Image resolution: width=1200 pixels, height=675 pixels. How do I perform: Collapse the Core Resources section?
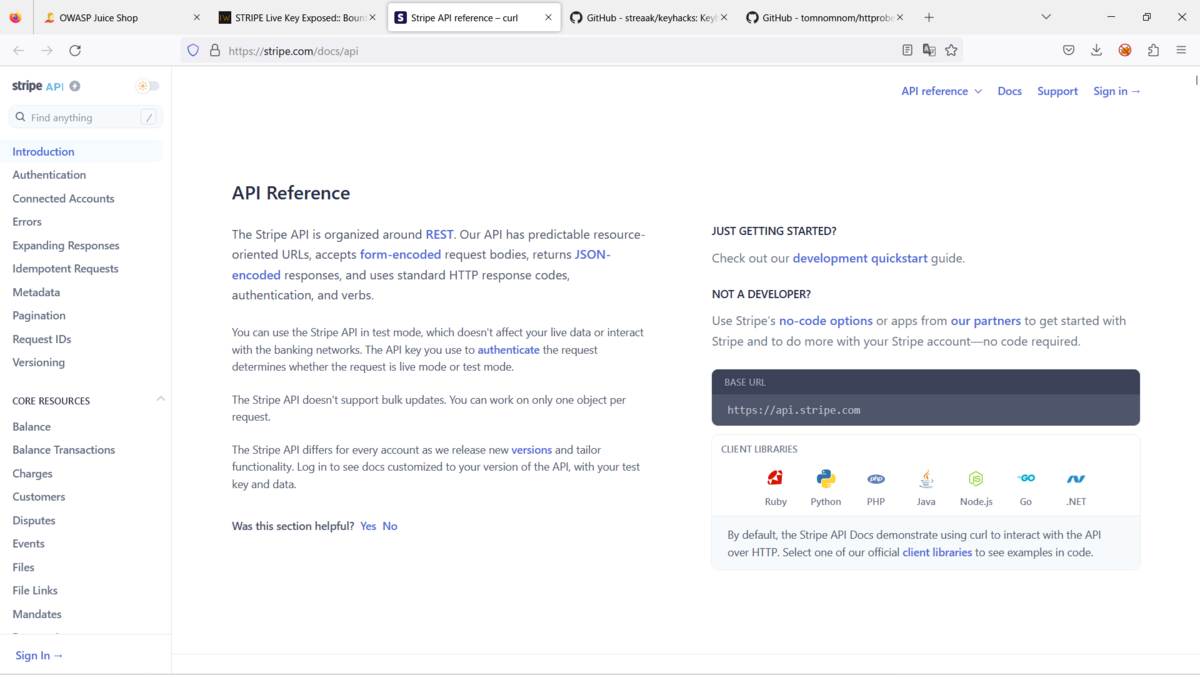click(x=160, y=399)
